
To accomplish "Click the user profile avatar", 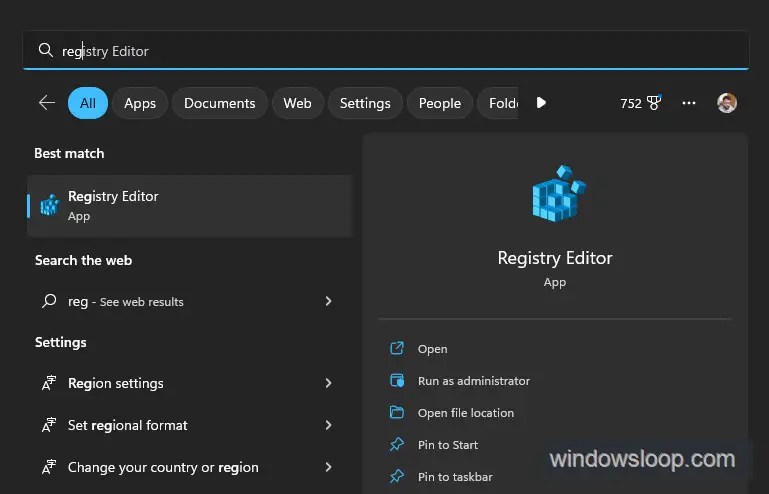I will (x=726, y=103).
